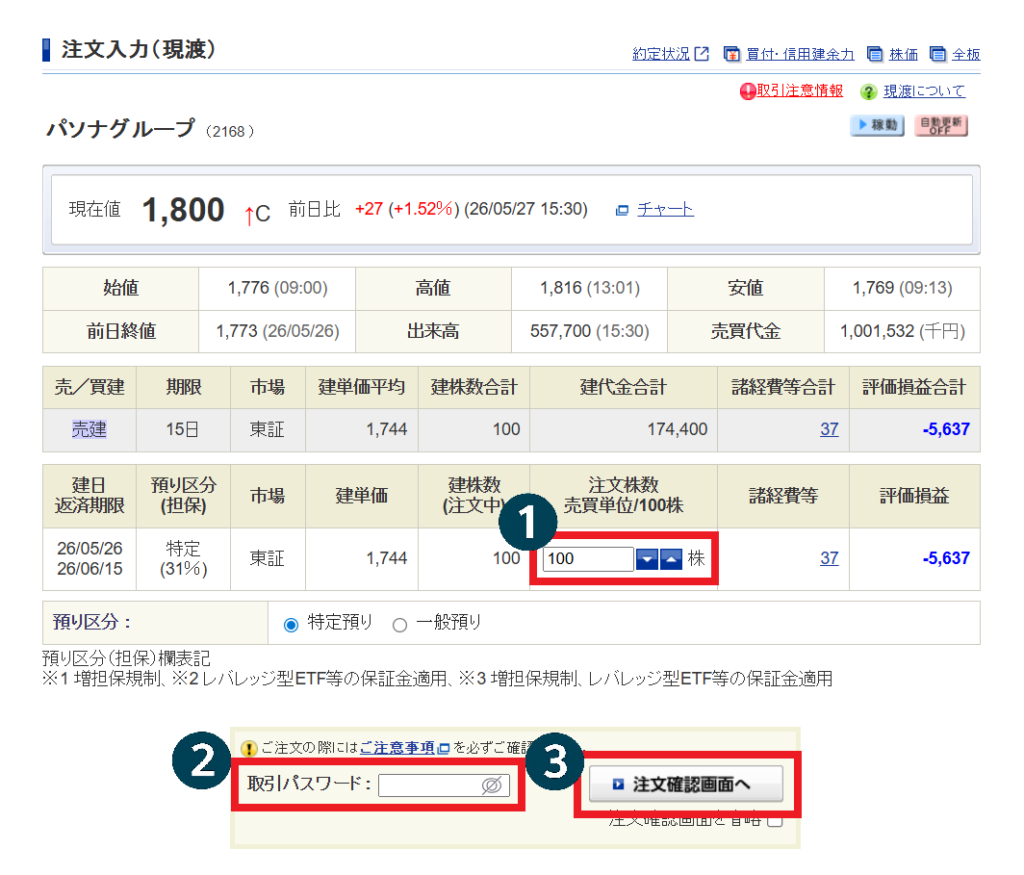1024x875 pixels.
Task: Click the 期限 value 15日
Action: pos(182,429)
